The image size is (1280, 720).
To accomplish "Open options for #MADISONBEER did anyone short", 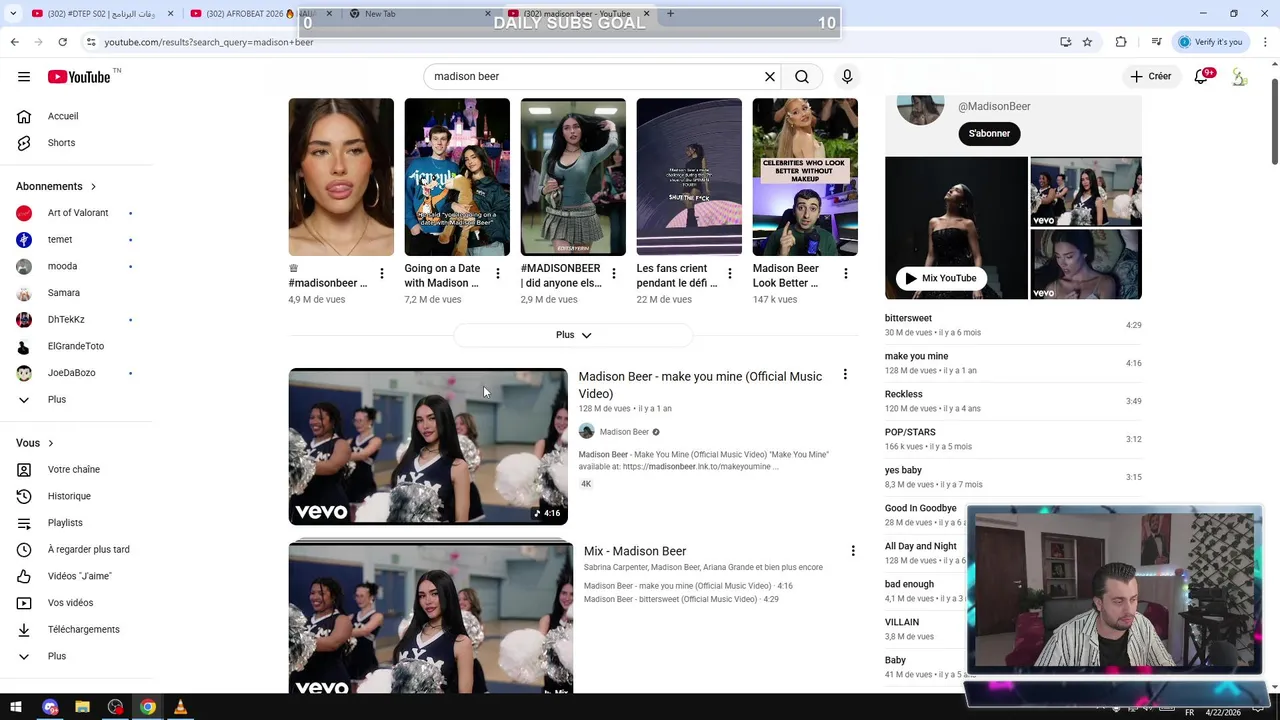I will pyautogui.click(x=613, y=274).
